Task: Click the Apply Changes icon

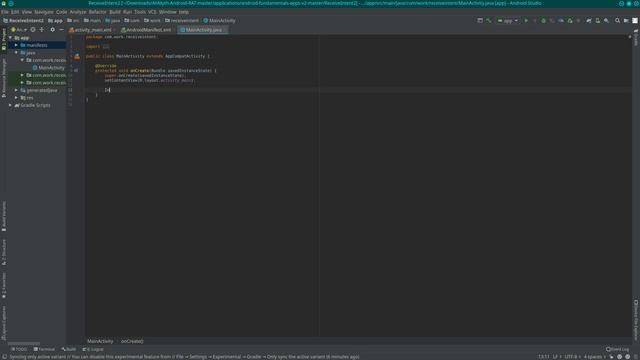Action: 535,20
